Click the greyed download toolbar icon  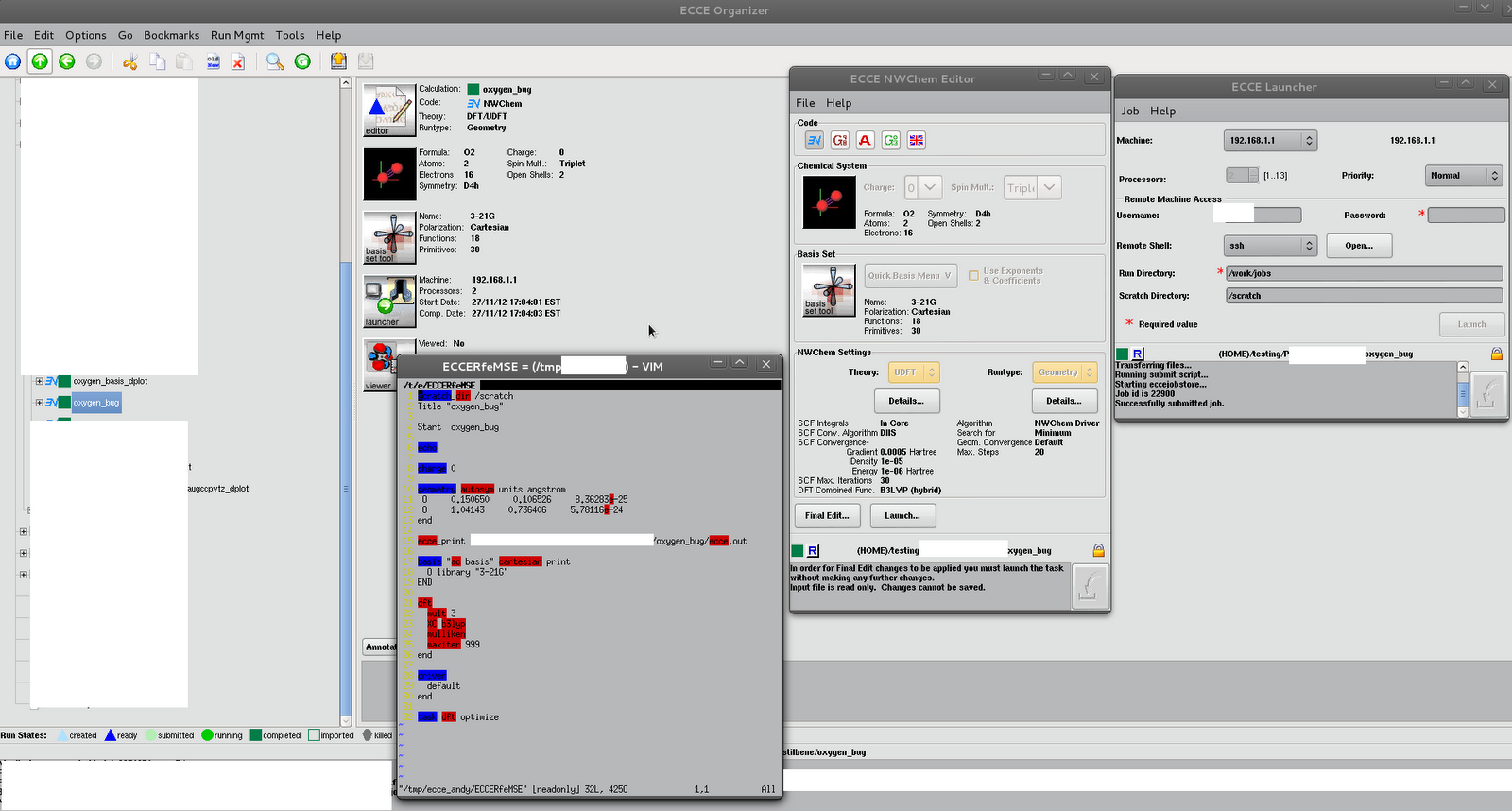coord(366,61)
